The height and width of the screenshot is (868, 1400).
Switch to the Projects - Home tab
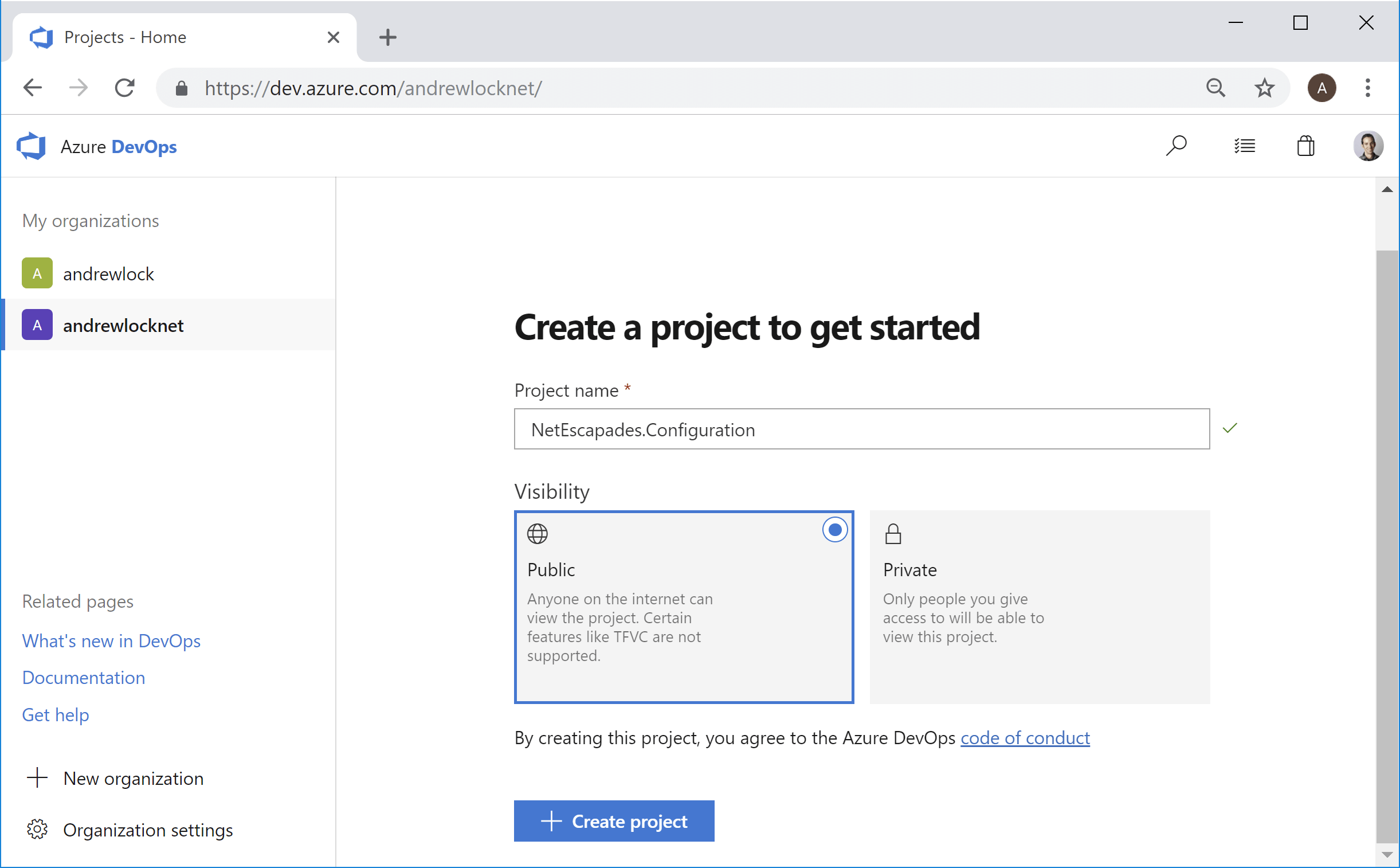(x=183, y=37)
